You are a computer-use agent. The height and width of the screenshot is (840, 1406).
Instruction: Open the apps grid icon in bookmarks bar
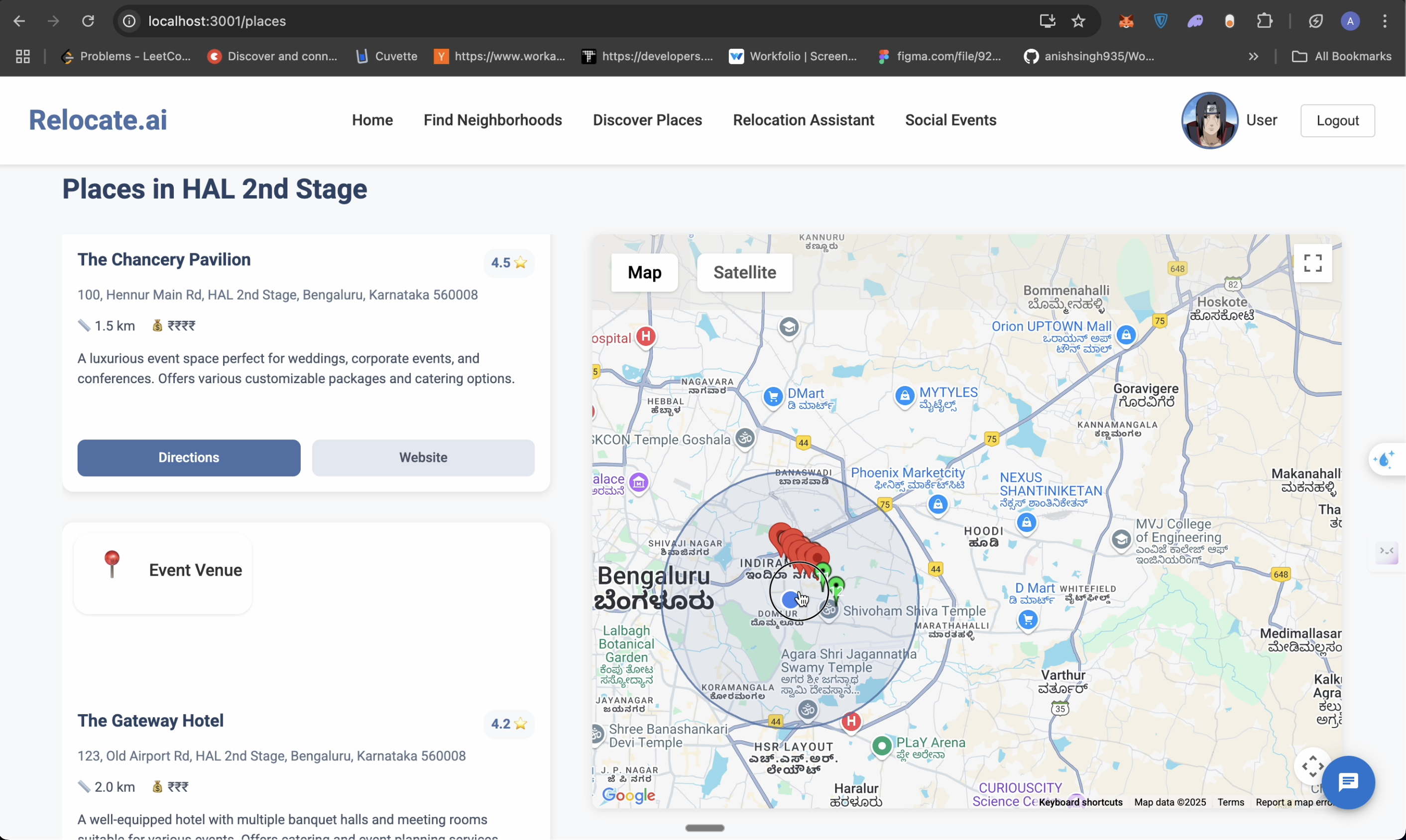coord(22,56)
